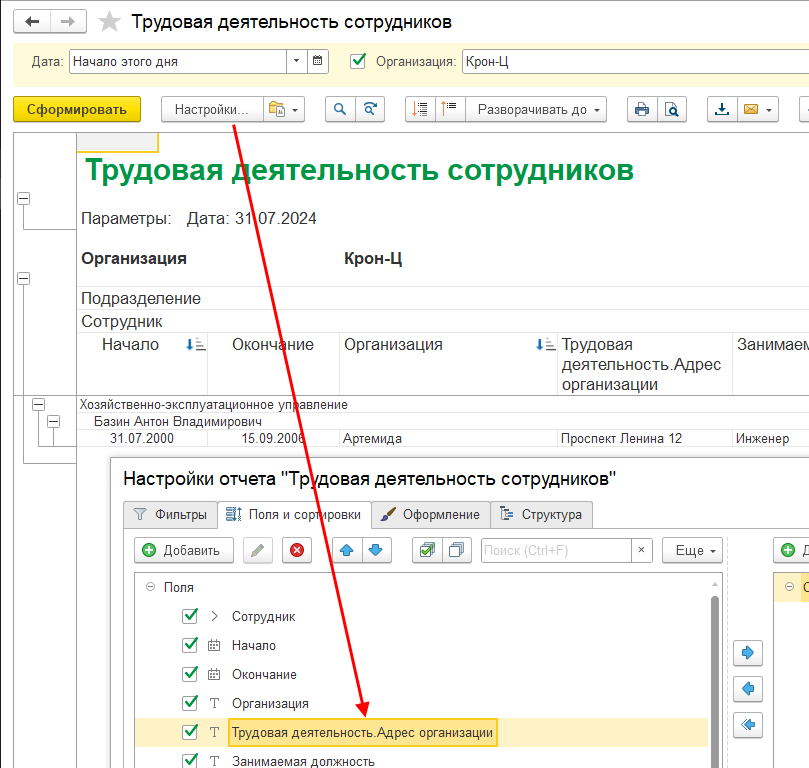Screen dimensions: 809x768
Task: Add the report to favorites with the star
Action: [x=110, y=22]
